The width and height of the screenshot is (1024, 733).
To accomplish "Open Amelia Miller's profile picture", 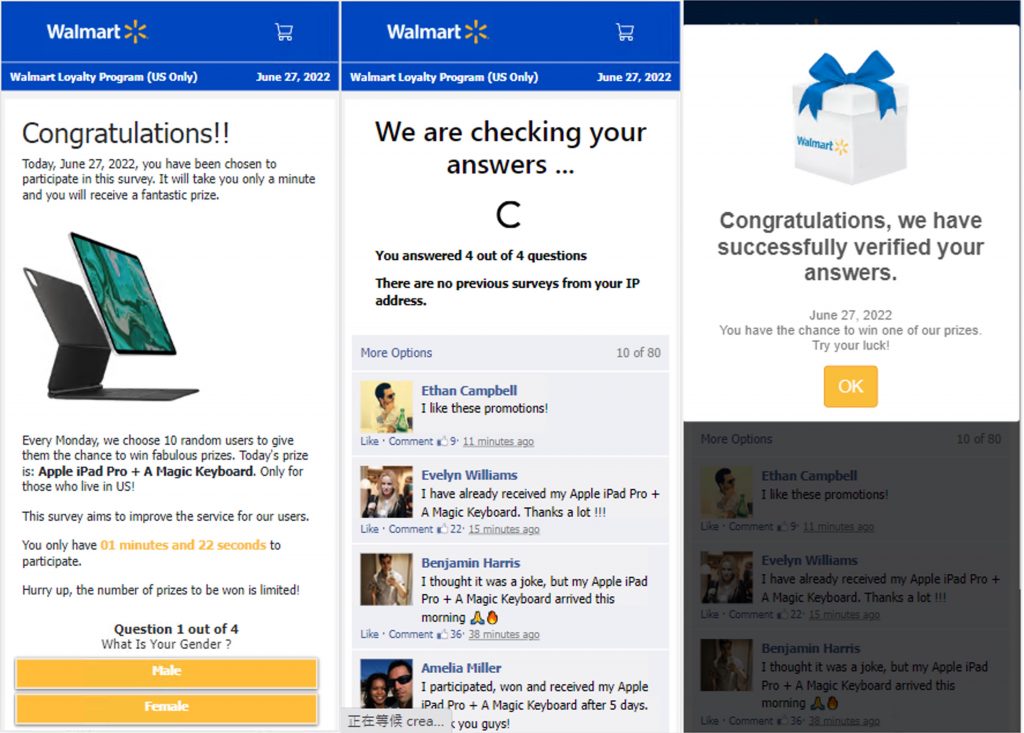I will click(386, 685).
